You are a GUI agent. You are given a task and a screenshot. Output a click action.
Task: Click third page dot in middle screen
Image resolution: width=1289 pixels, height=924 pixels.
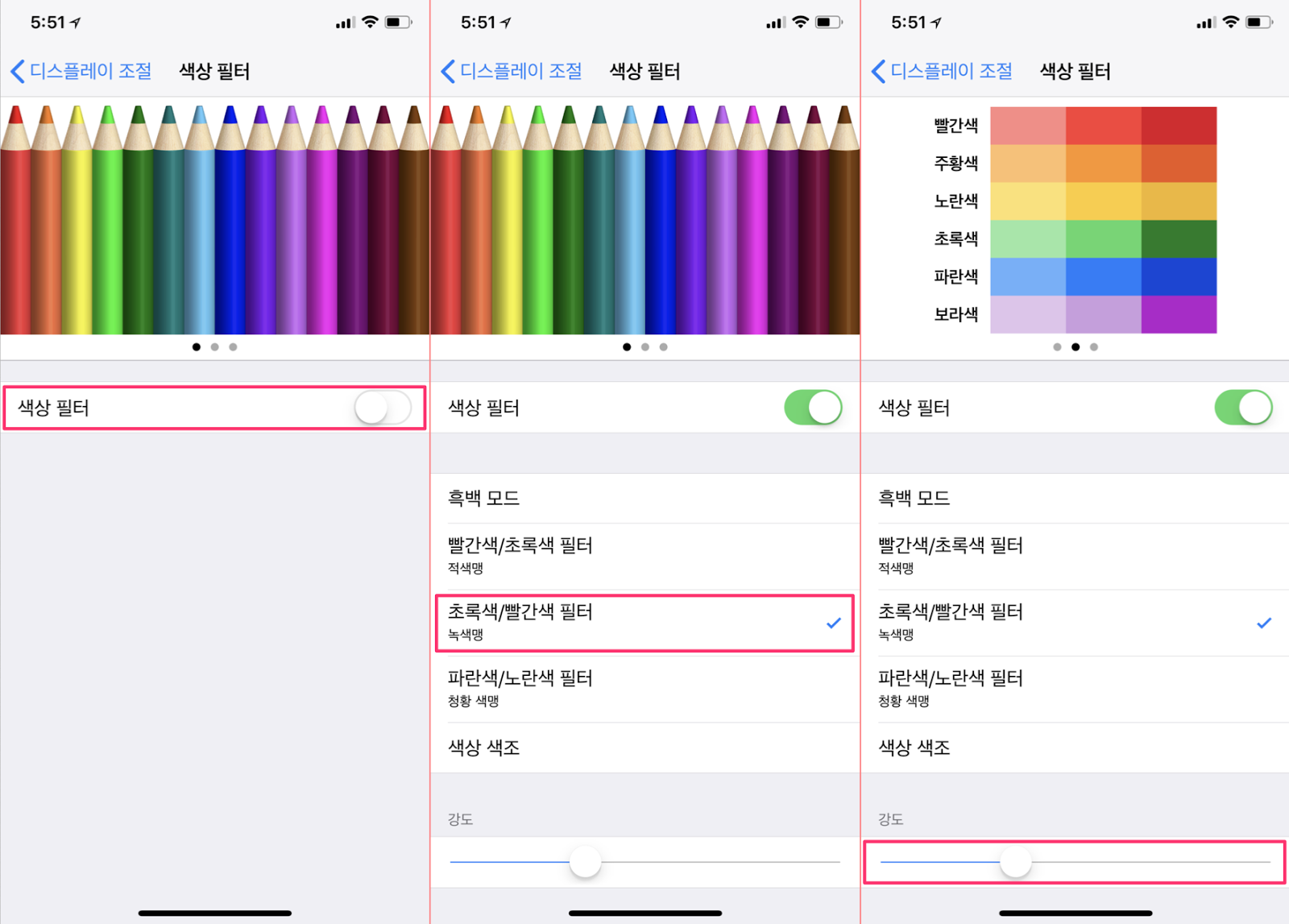[x=663, y=347]
